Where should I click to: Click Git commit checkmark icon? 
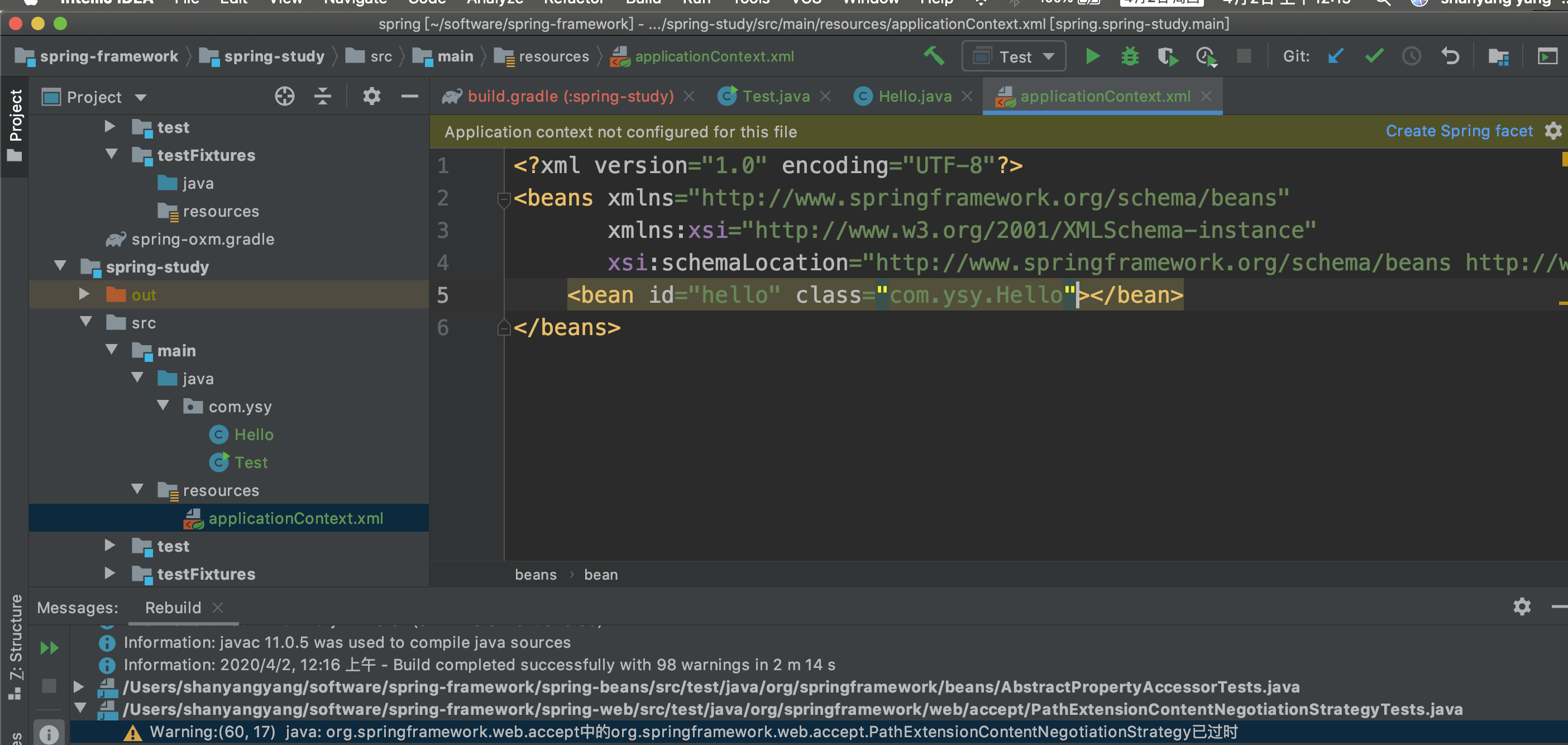click(1374, 56)
